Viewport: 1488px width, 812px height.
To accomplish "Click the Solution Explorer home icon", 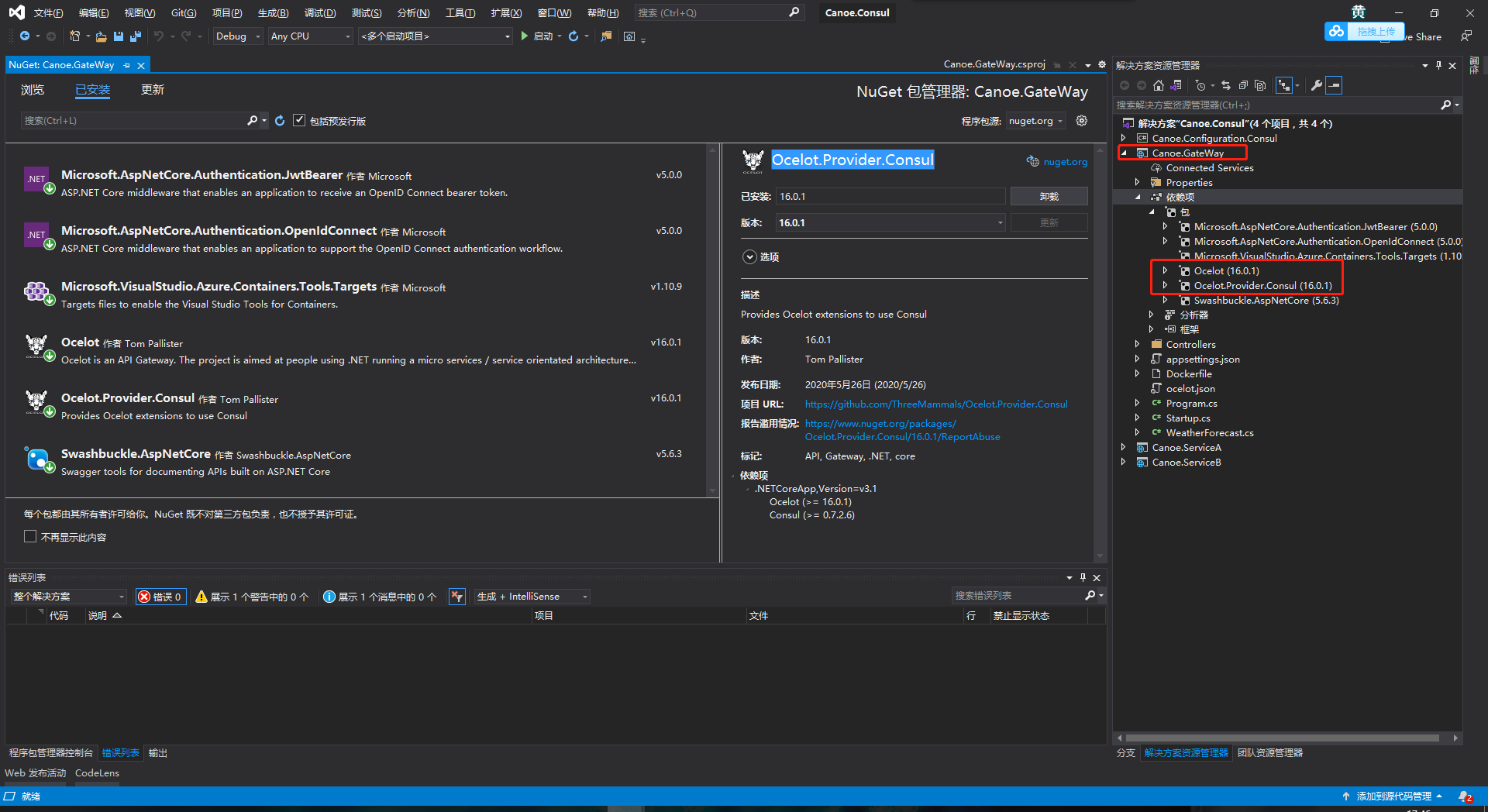I will 1159,85.
